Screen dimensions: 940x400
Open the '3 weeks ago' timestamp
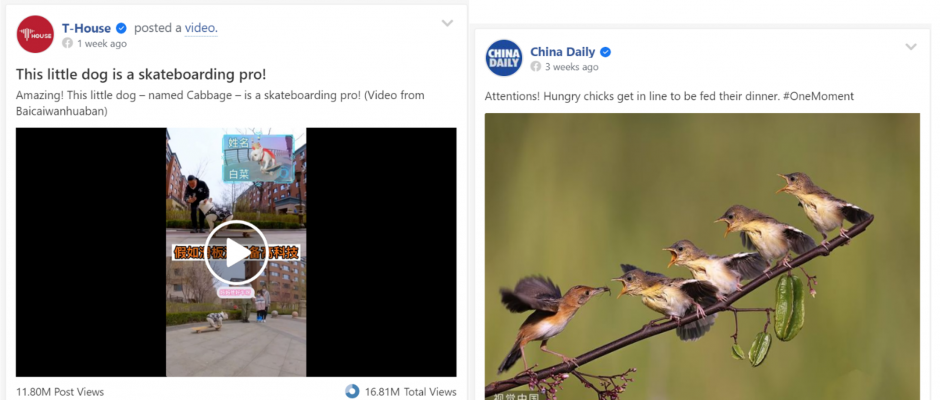pos(571,67)
